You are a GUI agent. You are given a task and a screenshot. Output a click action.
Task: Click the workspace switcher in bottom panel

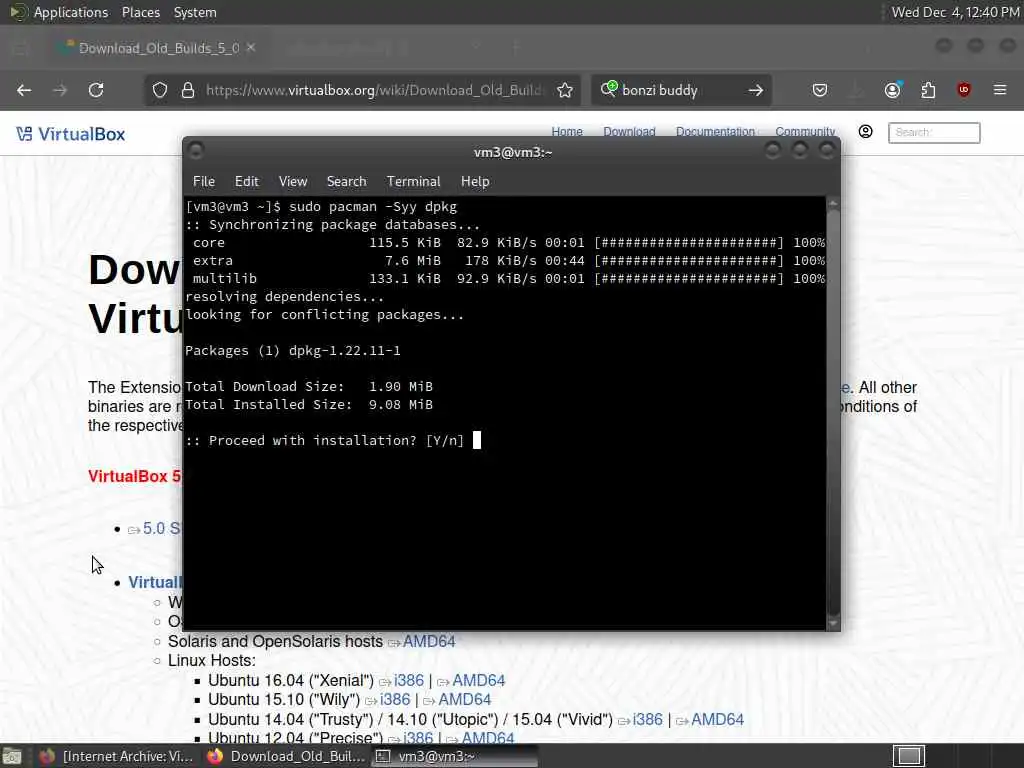point(909,756)
